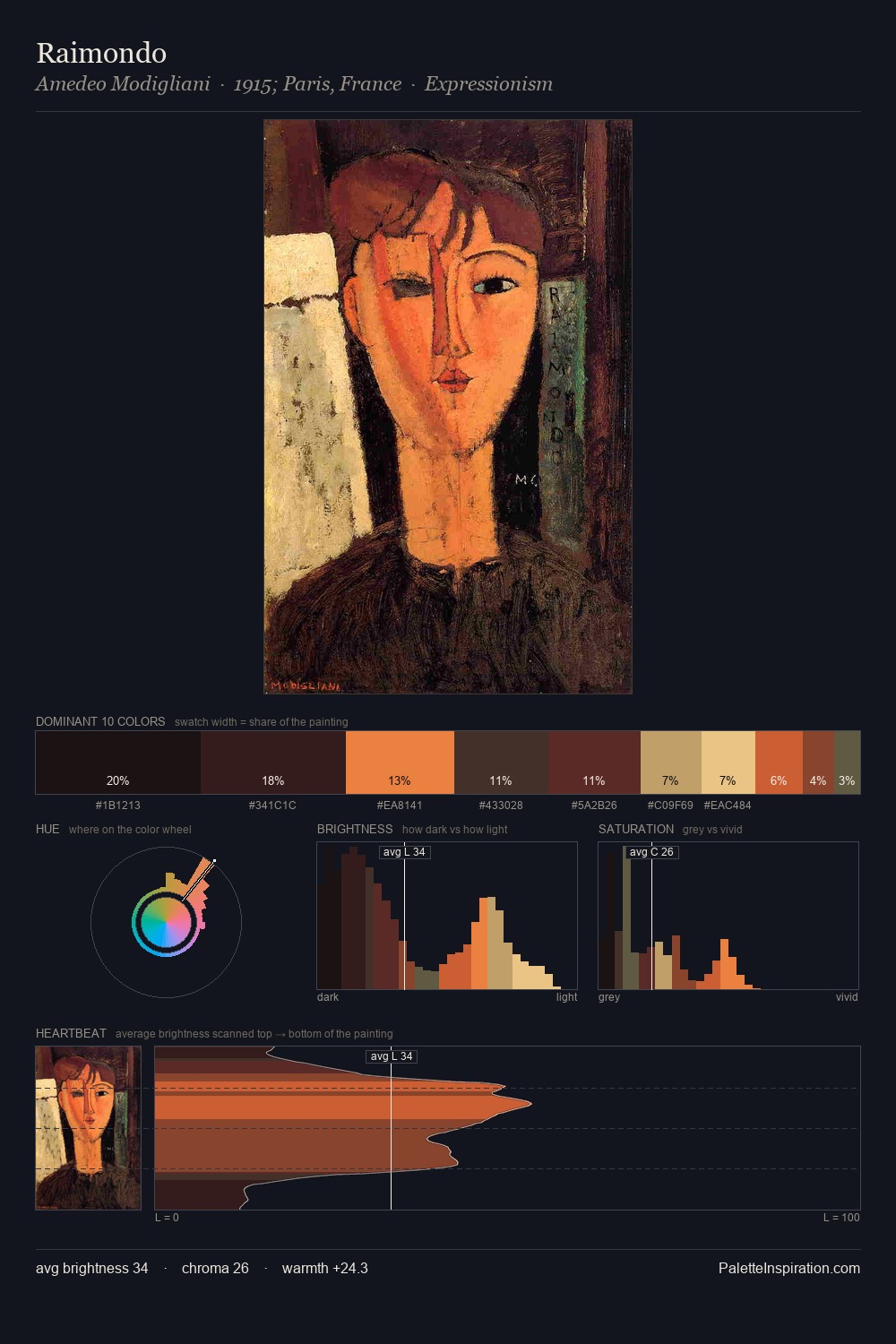Click the 'vivid' axis label under Saturation
The image size is (896, 1344).
(847, 996)
